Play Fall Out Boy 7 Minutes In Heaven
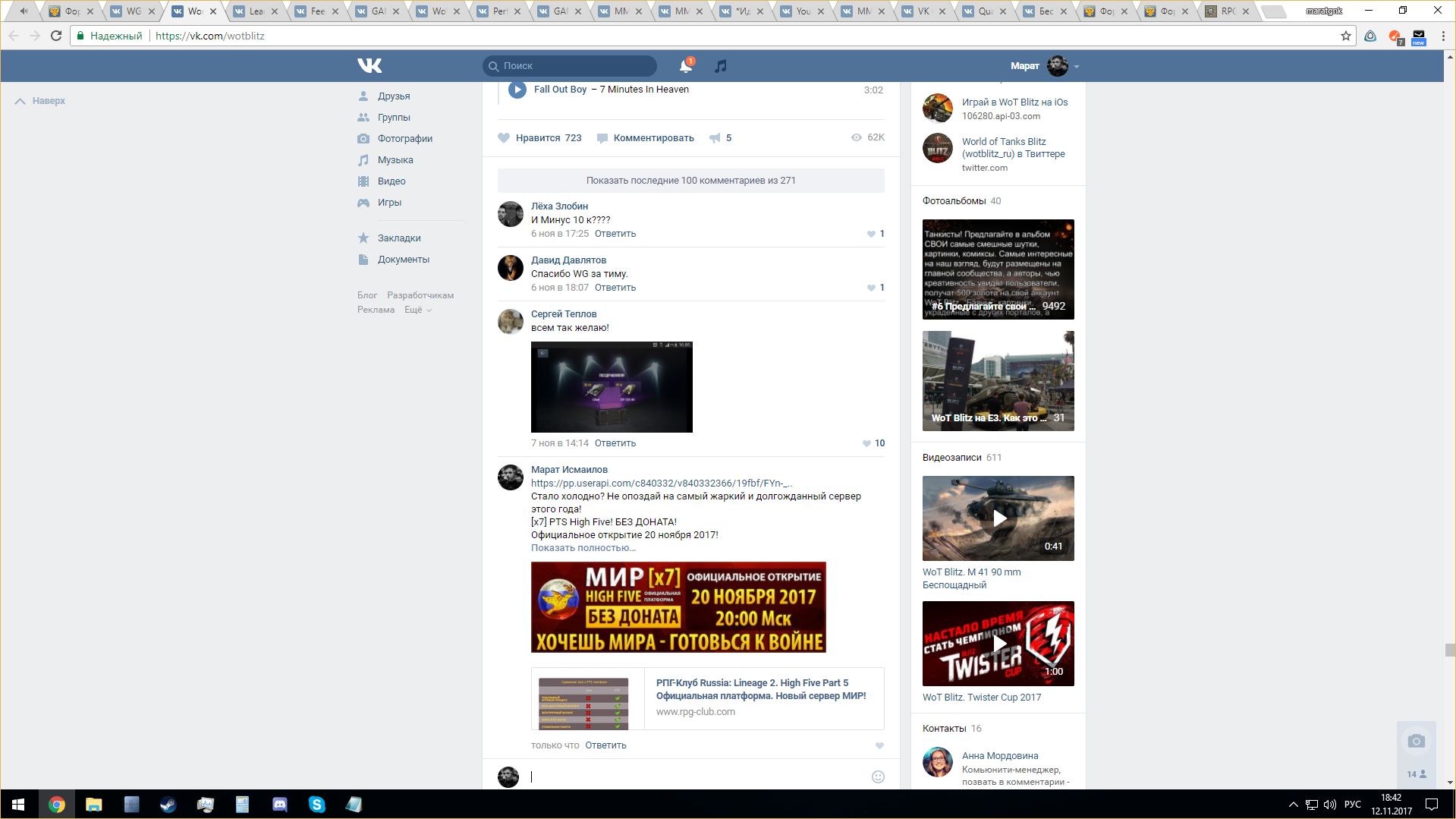The width and height of the screenshot is (1456, 819). pos(517,90)
